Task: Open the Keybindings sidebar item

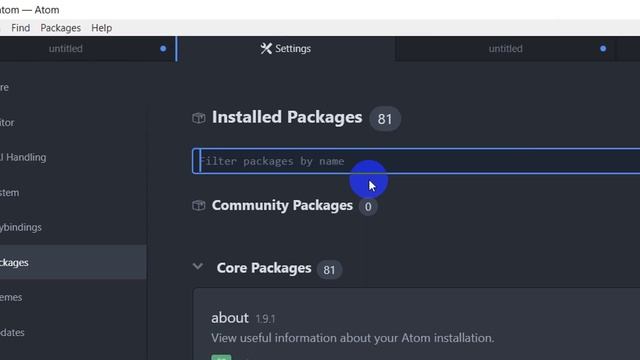Action: coord(20,227)
